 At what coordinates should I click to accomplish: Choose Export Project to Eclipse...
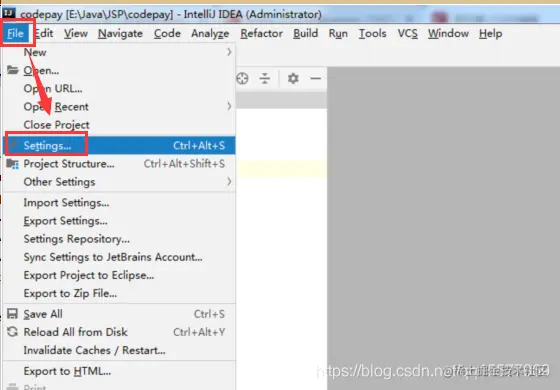pos(119,275)
